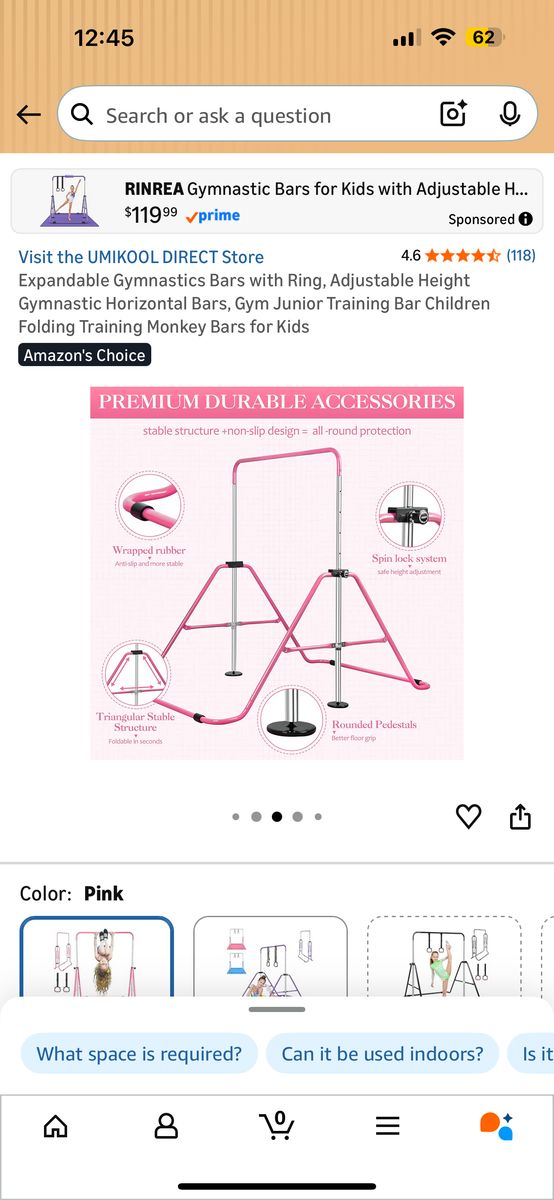The height and width of the screenshot is (1200, 554).
Task: Ask "Can it be used indoors?"
Action: 382,1054
